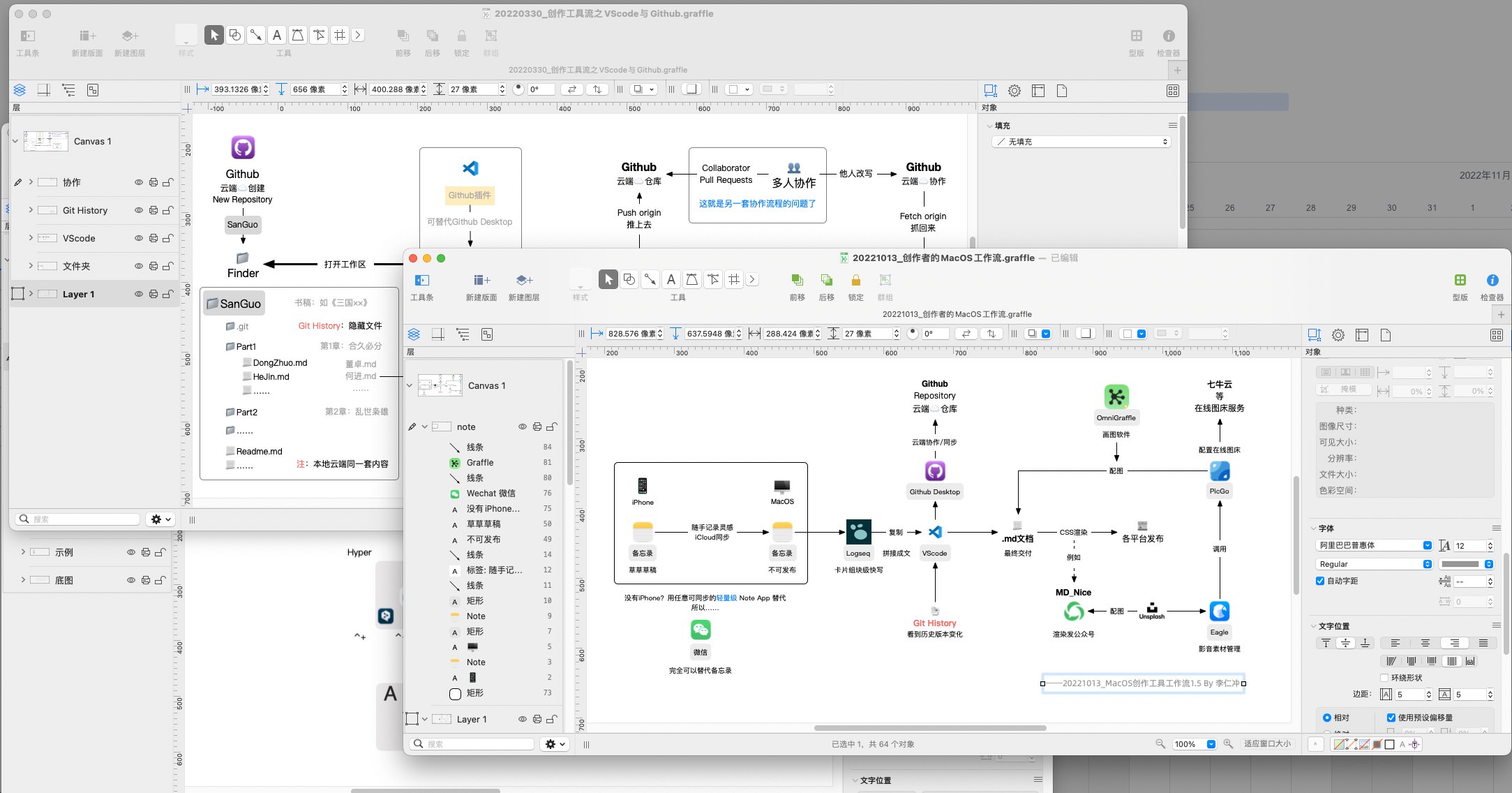1512x793 pixels.
Task: Toggle the blue 检查器 inspector icon
Action: point(1492,281)
